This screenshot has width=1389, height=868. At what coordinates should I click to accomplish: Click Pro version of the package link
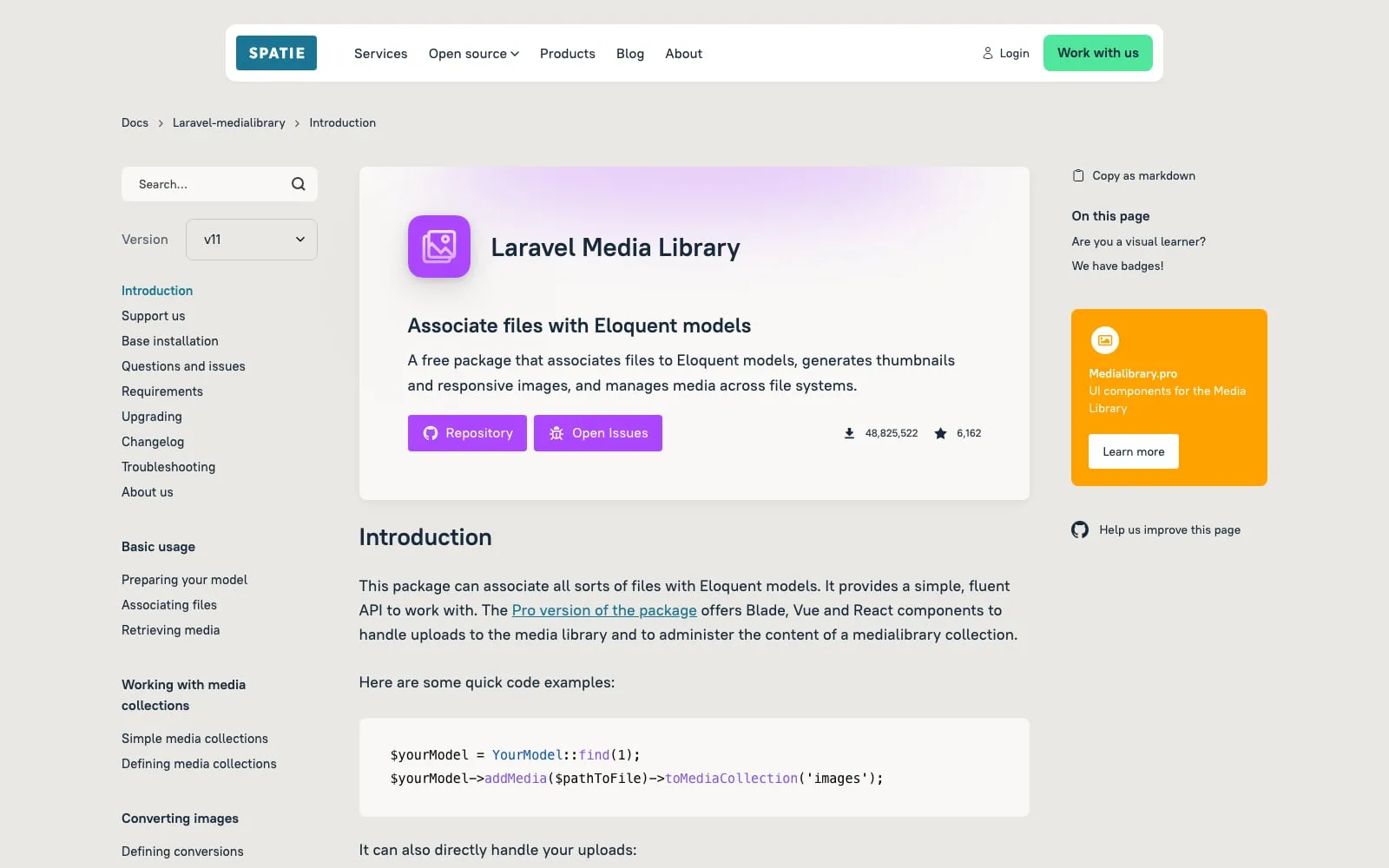(x=604, y=610)
